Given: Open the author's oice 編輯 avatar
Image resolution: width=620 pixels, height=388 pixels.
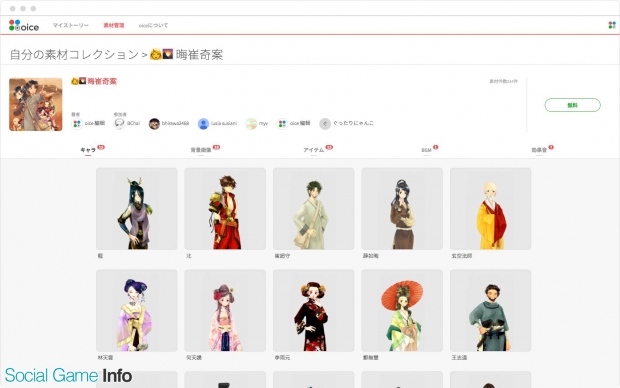Looking at the screenshot, I should tap(77, 124).
